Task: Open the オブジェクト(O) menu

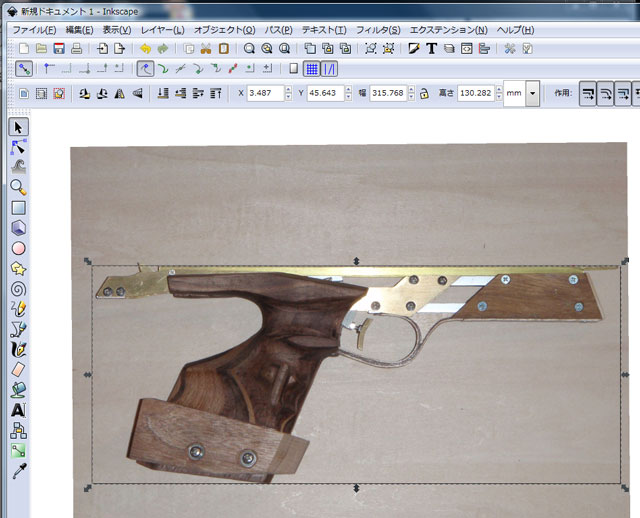Action: click(x=224, y=30)
